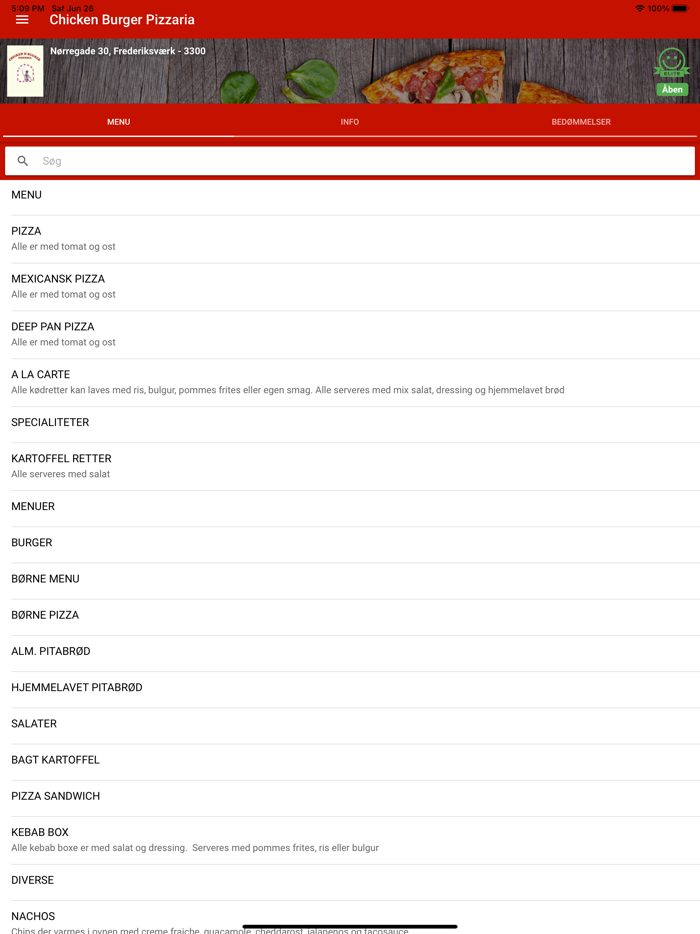Open the SALATER category
The image size is (700, 934).
tap(350, 726)
